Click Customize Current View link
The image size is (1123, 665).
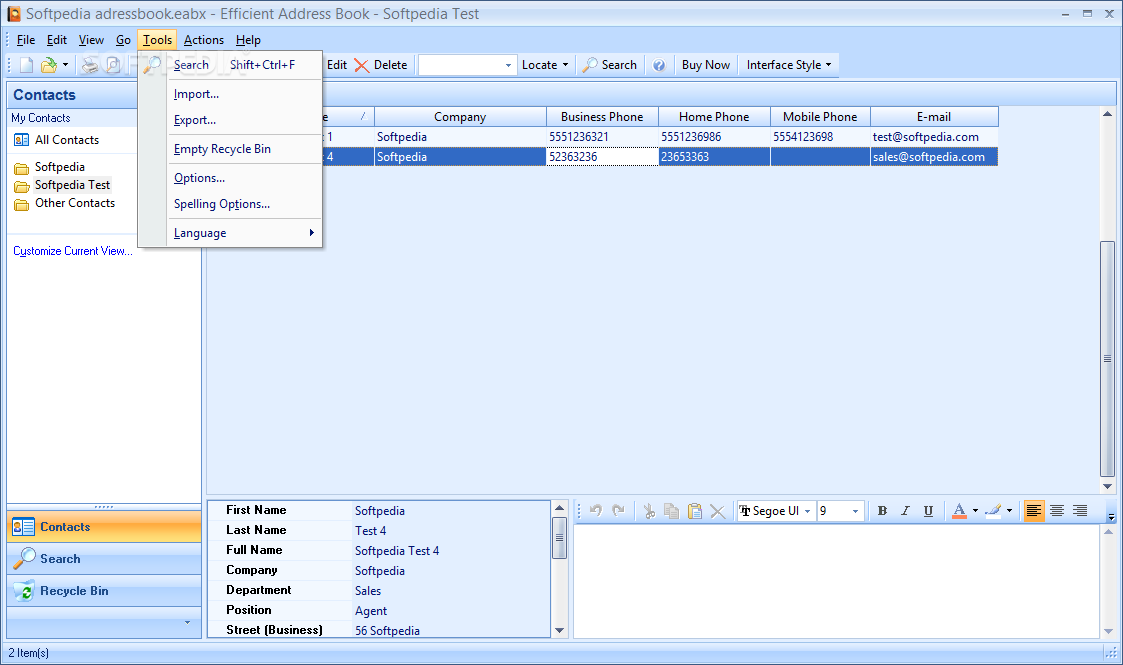click(72, 251)
